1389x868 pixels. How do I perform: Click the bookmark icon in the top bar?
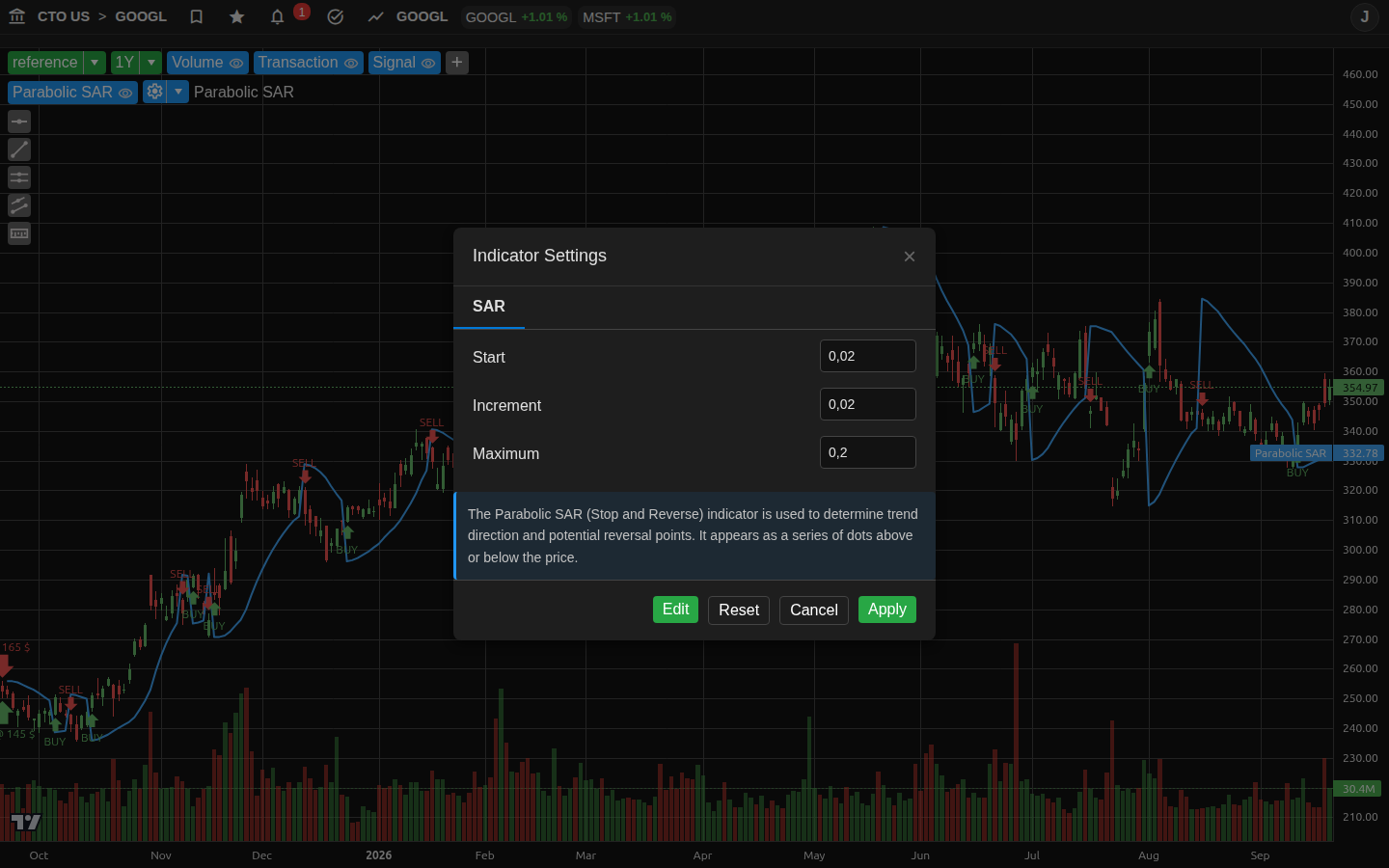197,16
